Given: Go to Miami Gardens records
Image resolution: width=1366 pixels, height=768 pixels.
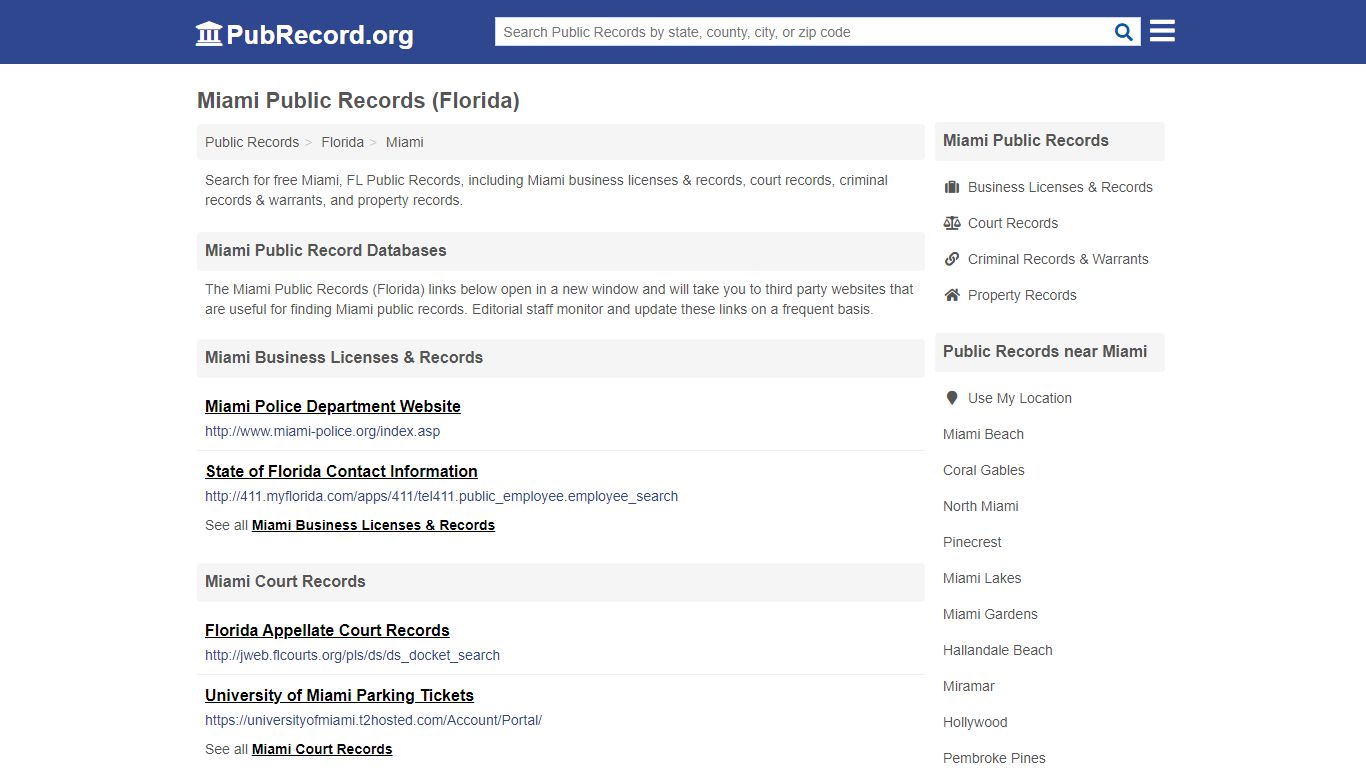Looking at the screenshot, I should point(990,614).
